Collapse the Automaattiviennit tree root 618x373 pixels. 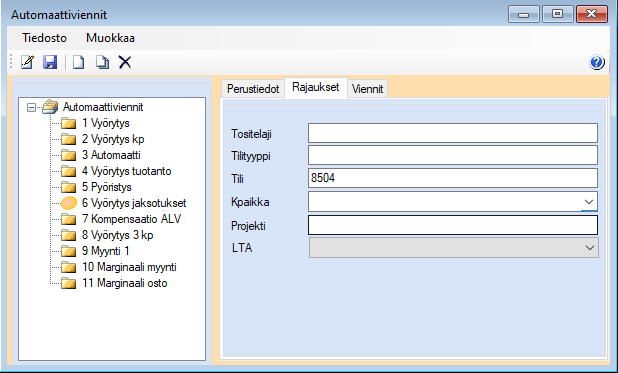32,107
